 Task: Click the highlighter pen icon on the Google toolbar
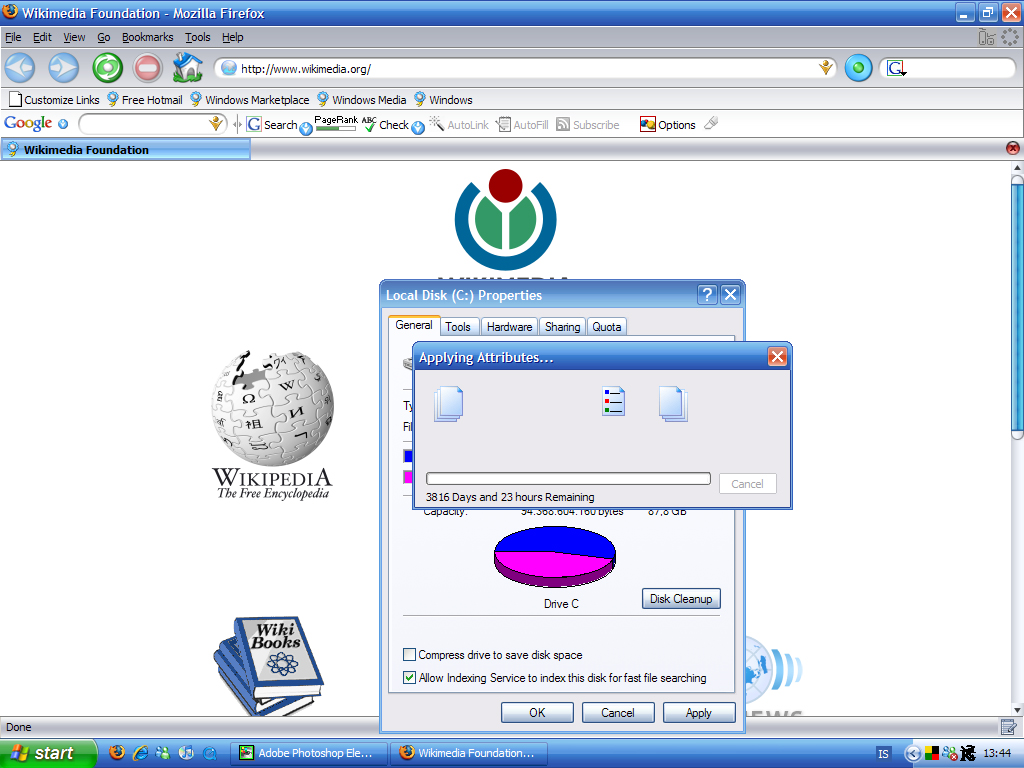712,123
